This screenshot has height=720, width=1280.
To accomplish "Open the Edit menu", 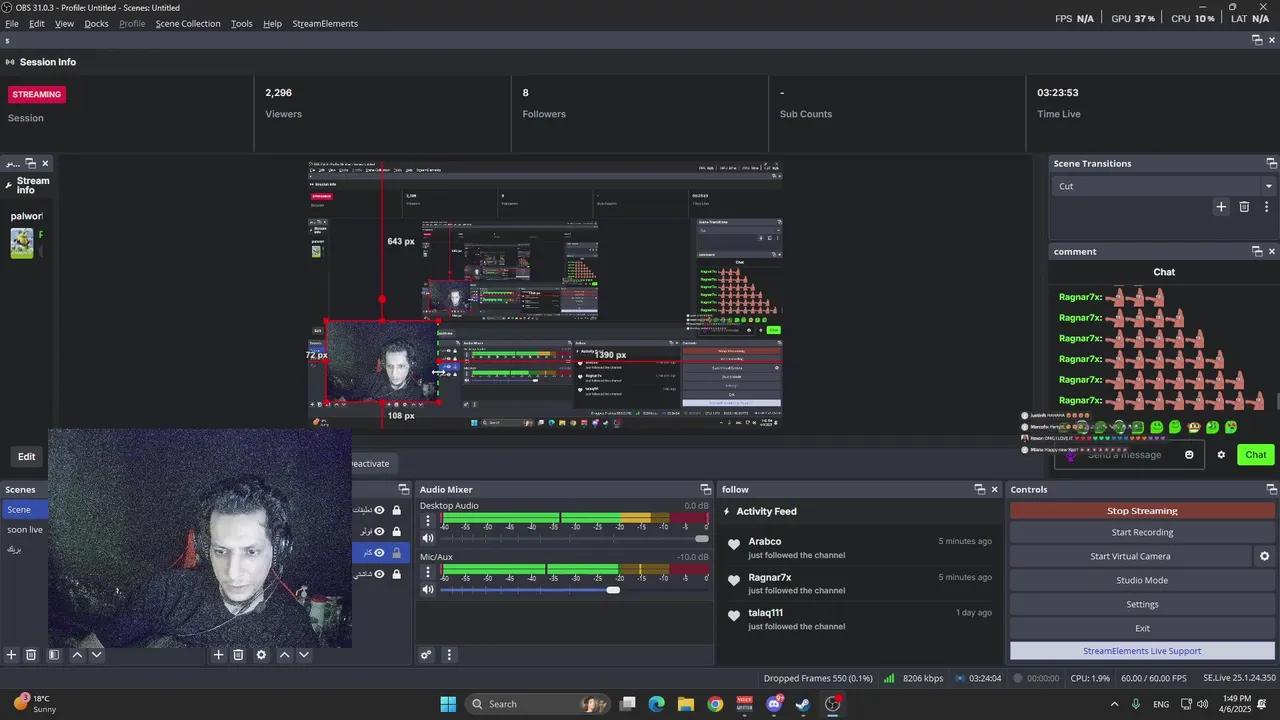I will pos(37,23).
